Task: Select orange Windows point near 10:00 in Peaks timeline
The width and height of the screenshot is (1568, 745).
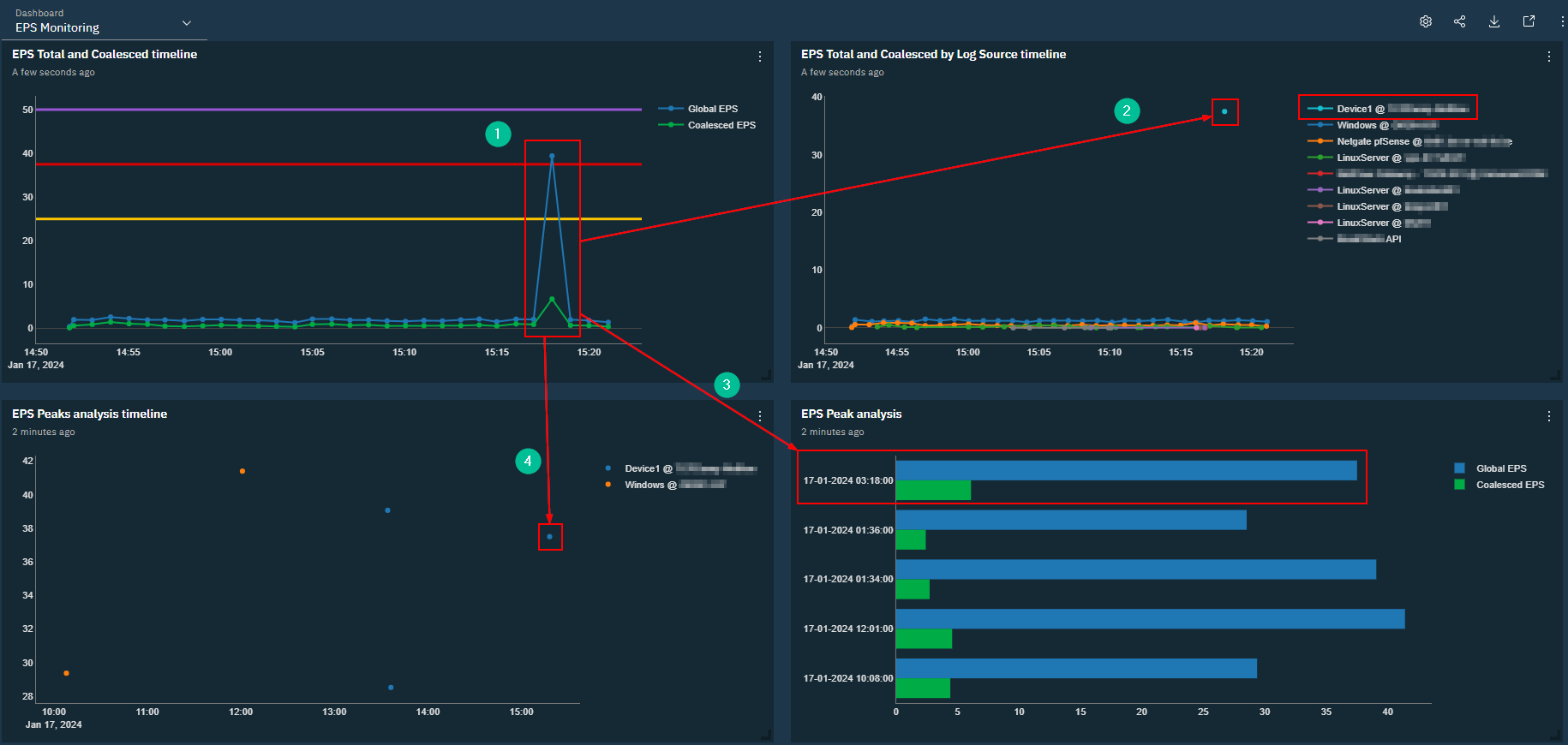Action: [67, 673]
